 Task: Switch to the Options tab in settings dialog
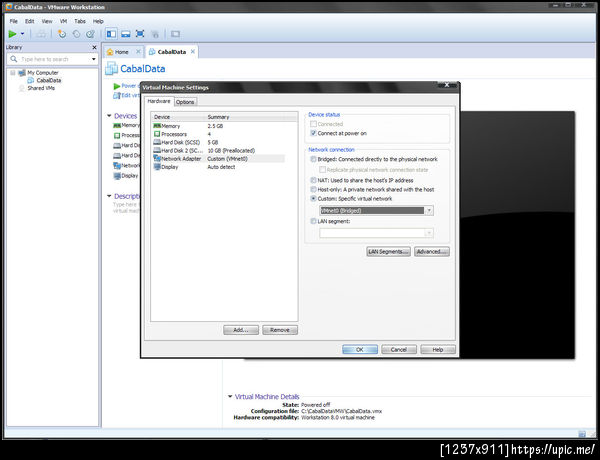click(x=185, y=102)
